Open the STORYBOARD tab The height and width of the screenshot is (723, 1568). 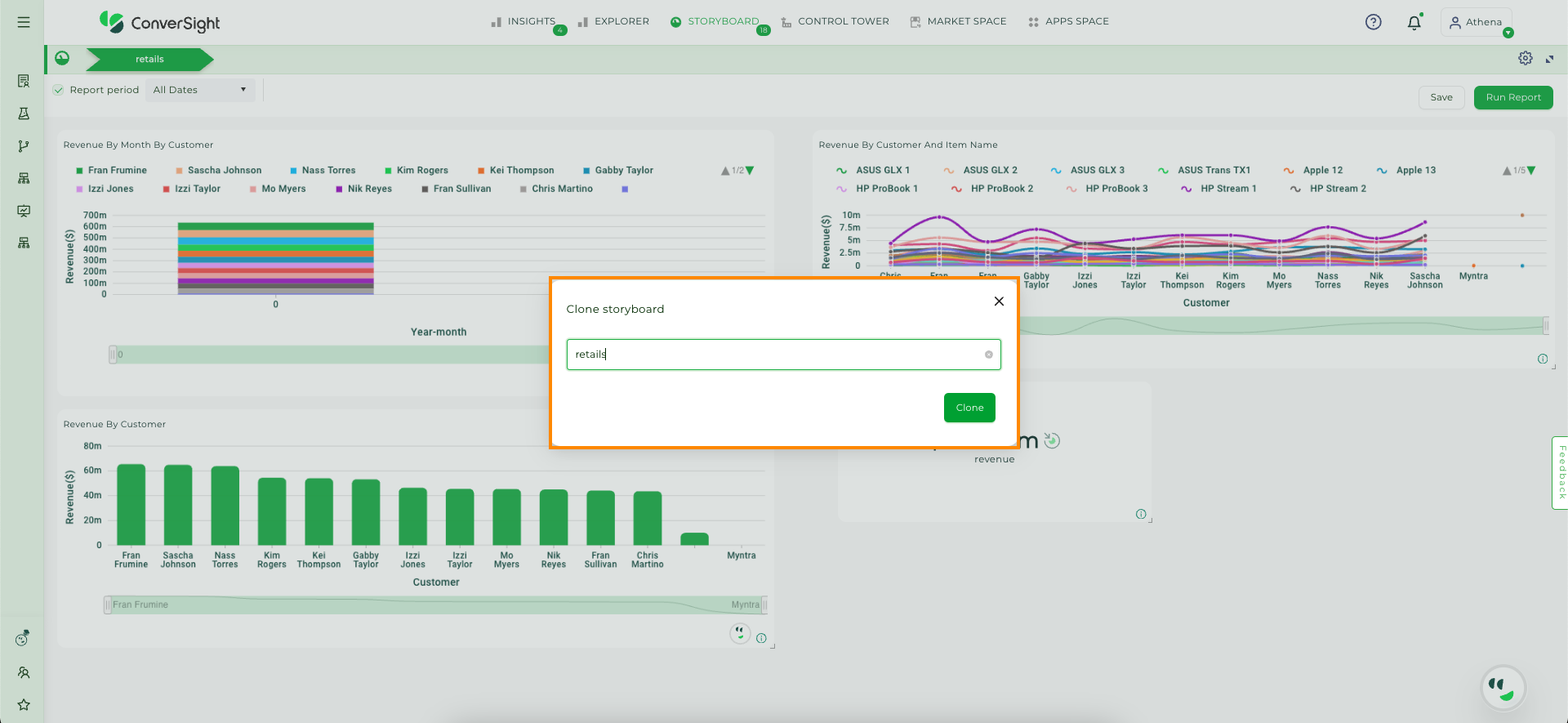(715, 22)
